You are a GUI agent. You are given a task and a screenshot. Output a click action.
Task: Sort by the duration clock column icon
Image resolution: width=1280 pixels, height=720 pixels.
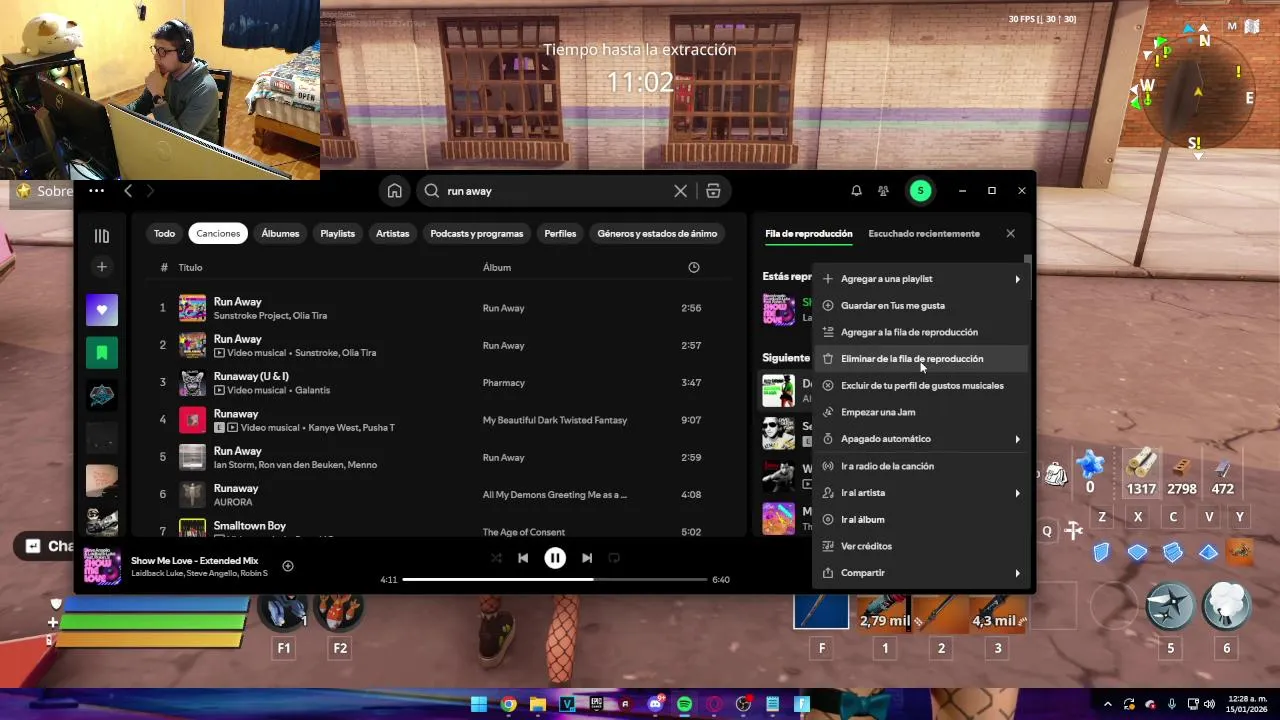[x=694, y=267]
